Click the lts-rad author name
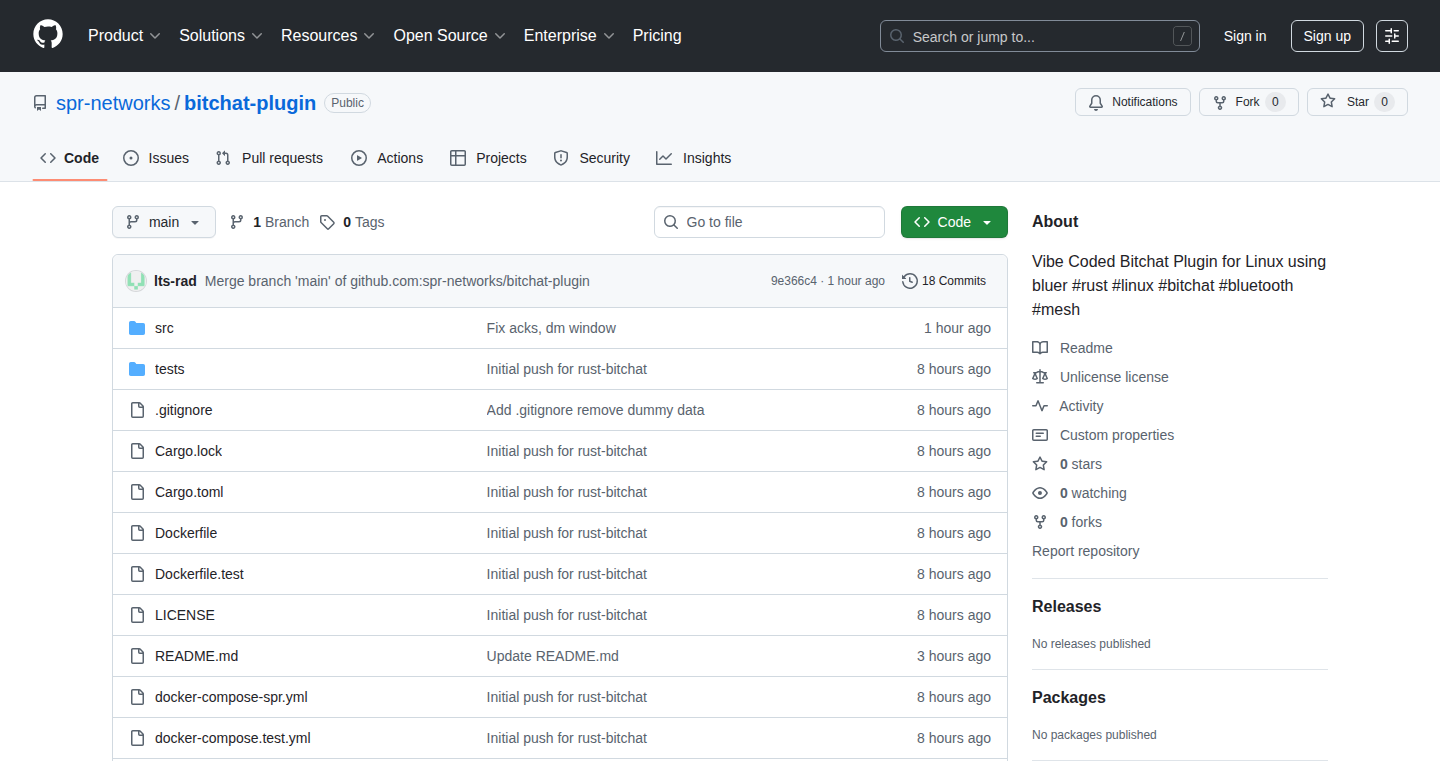Screen dimensions: 1440x761 (x=175, y=281)
